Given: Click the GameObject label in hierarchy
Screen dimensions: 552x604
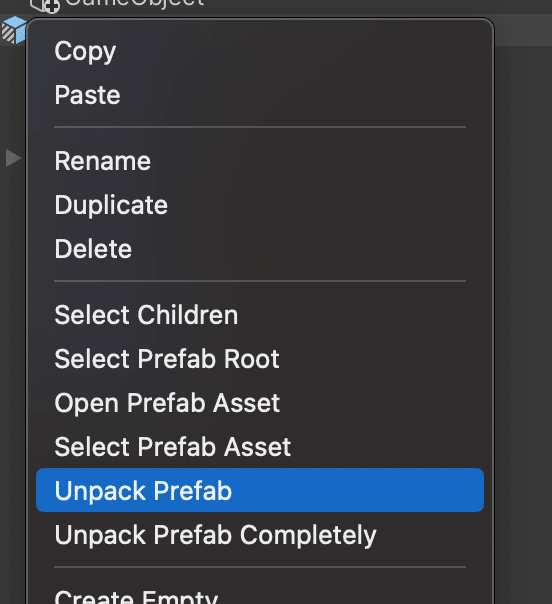Looking at the screenshot, I should pyautogui.click(x=134, y=4).
